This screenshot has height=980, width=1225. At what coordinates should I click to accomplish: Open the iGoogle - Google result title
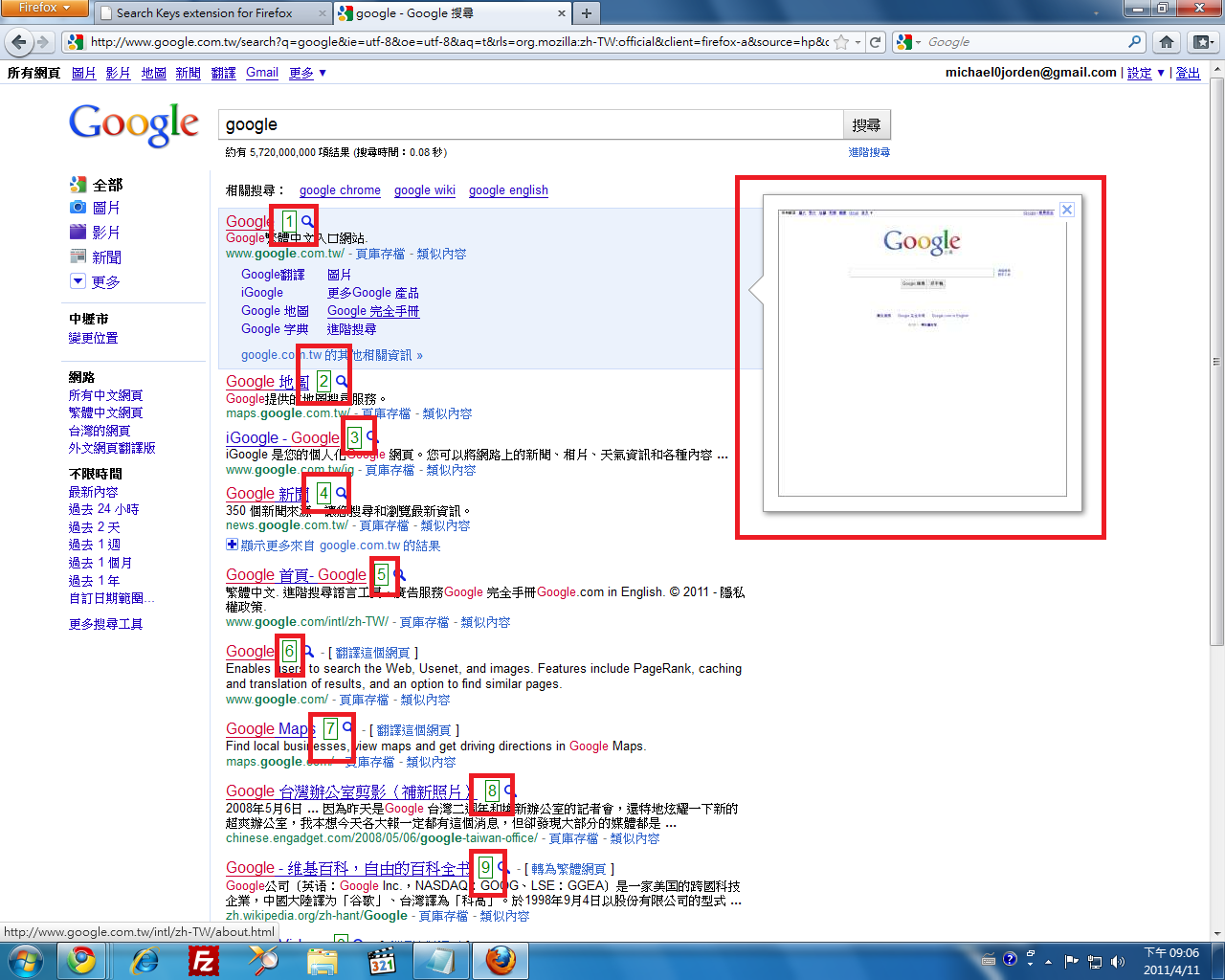pos(283,438)
